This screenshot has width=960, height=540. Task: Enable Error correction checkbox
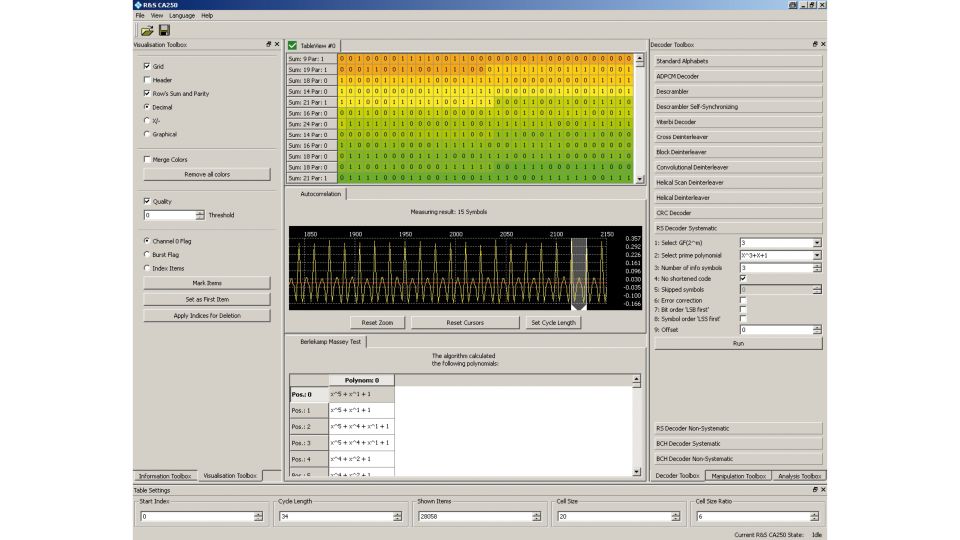click(743, 301)
